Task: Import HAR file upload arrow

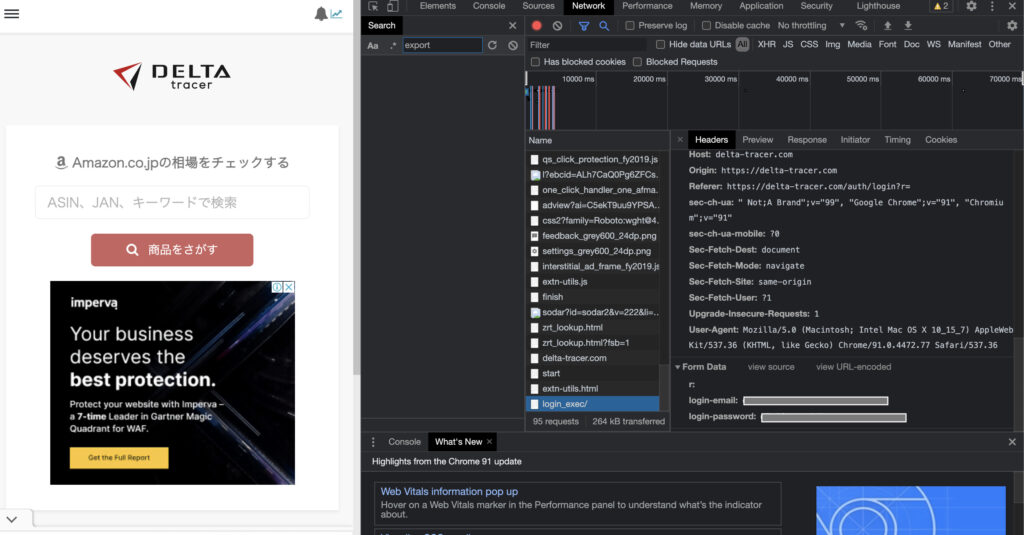Action: click(888, 25)
